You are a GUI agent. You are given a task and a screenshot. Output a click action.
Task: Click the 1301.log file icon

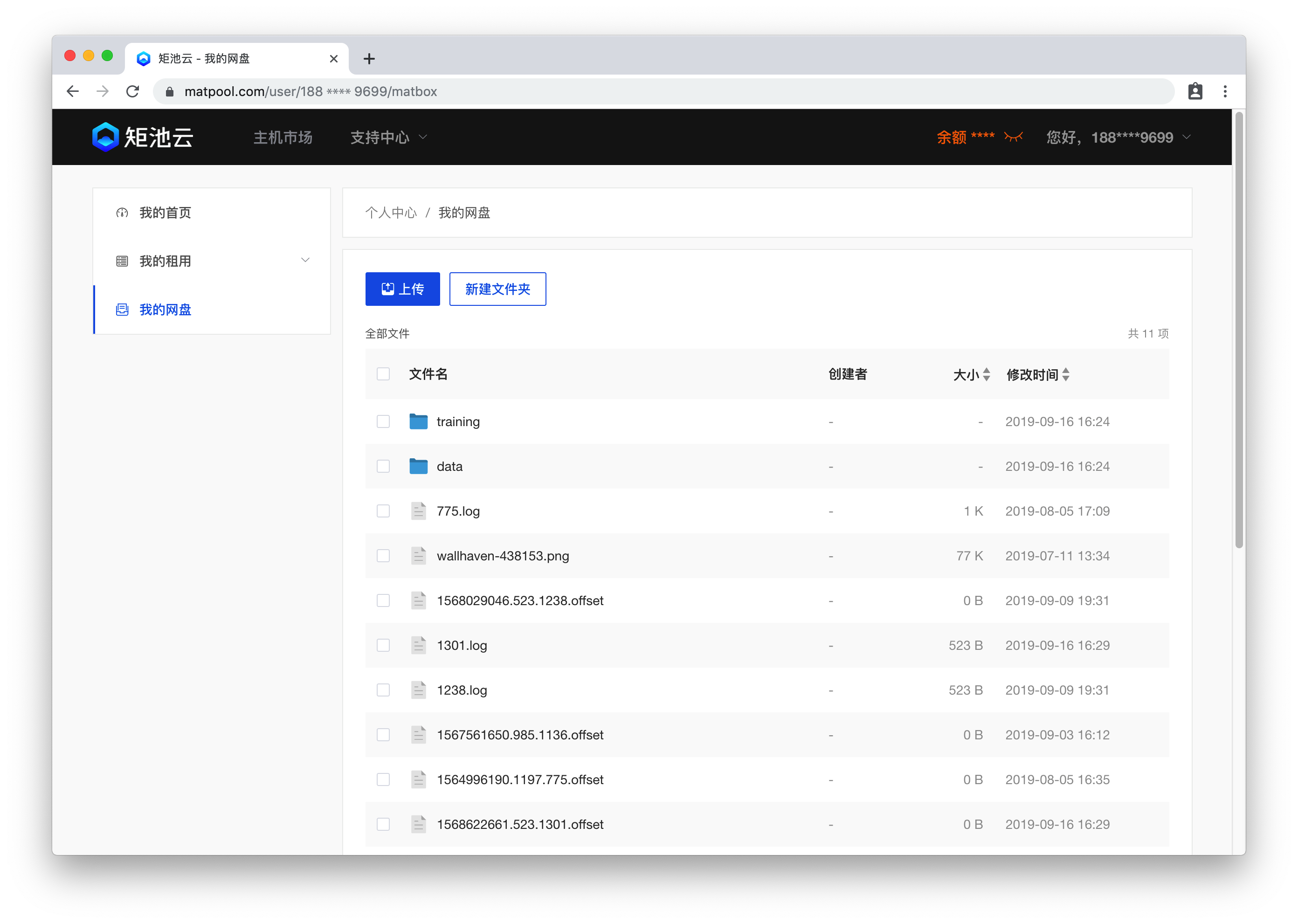pos(418,645)
